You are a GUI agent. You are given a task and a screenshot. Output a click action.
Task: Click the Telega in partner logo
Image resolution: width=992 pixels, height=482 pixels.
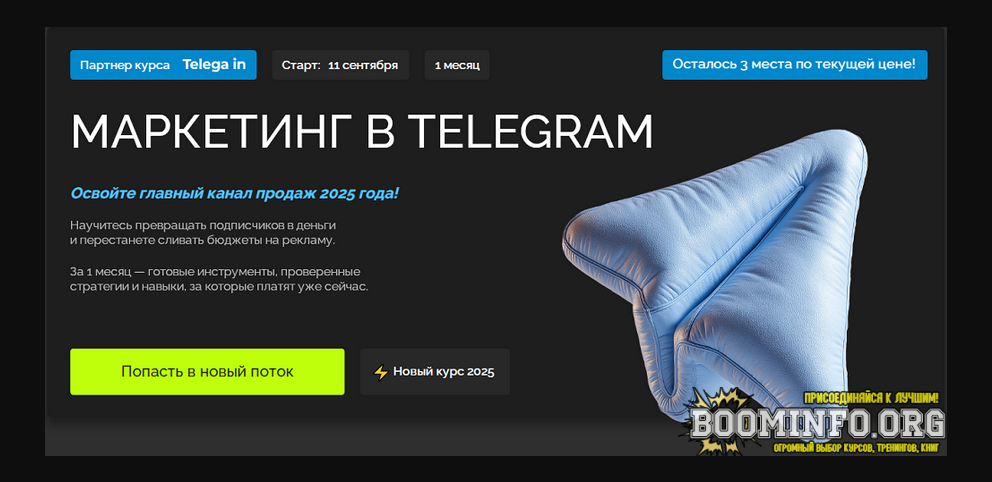(x=214, y=65)
